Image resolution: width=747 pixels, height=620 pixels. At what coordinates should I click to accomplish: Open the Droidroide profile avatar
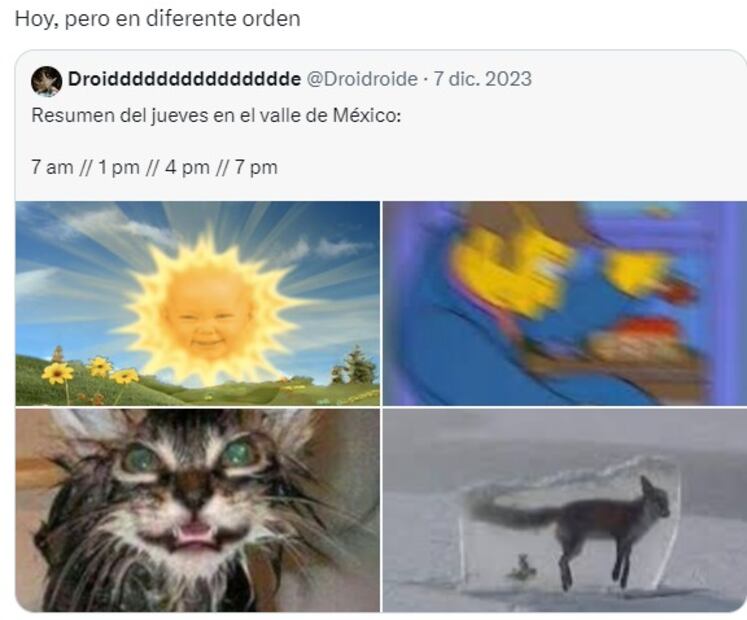pyautogui.click(x=46, y=81)
